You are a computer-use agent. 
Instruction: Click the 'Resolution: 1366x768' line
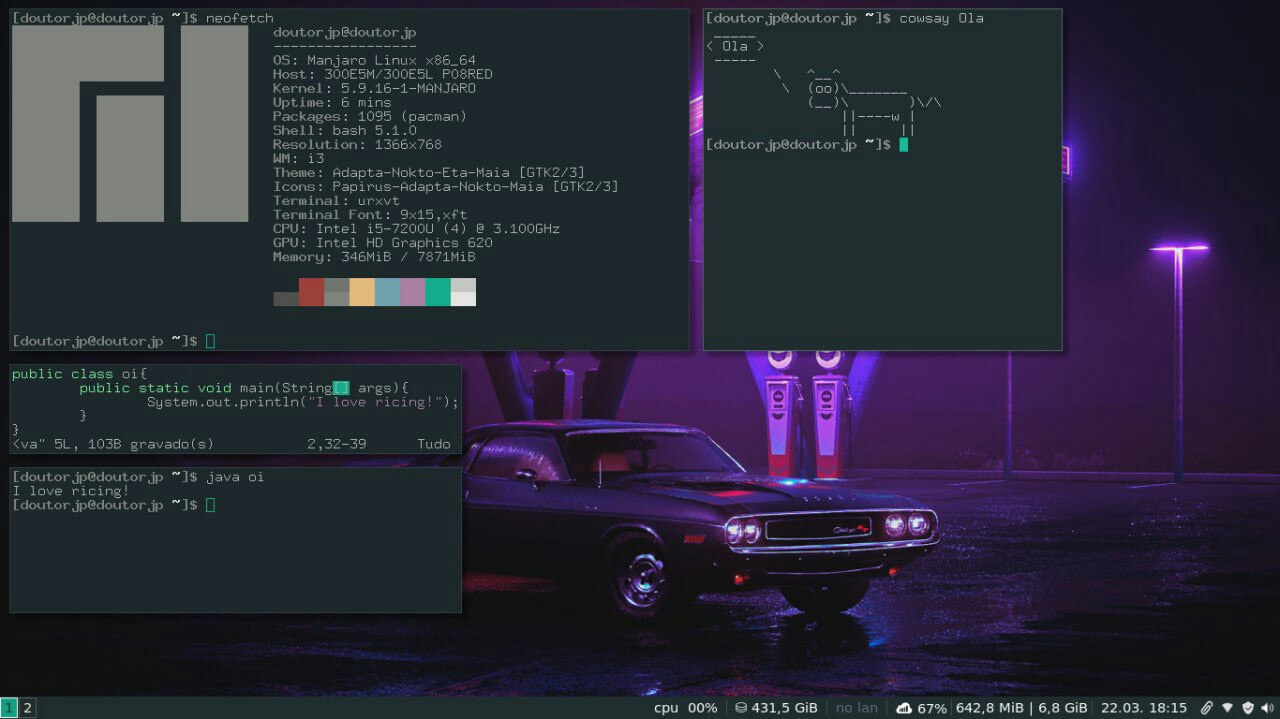coord(357,144)
